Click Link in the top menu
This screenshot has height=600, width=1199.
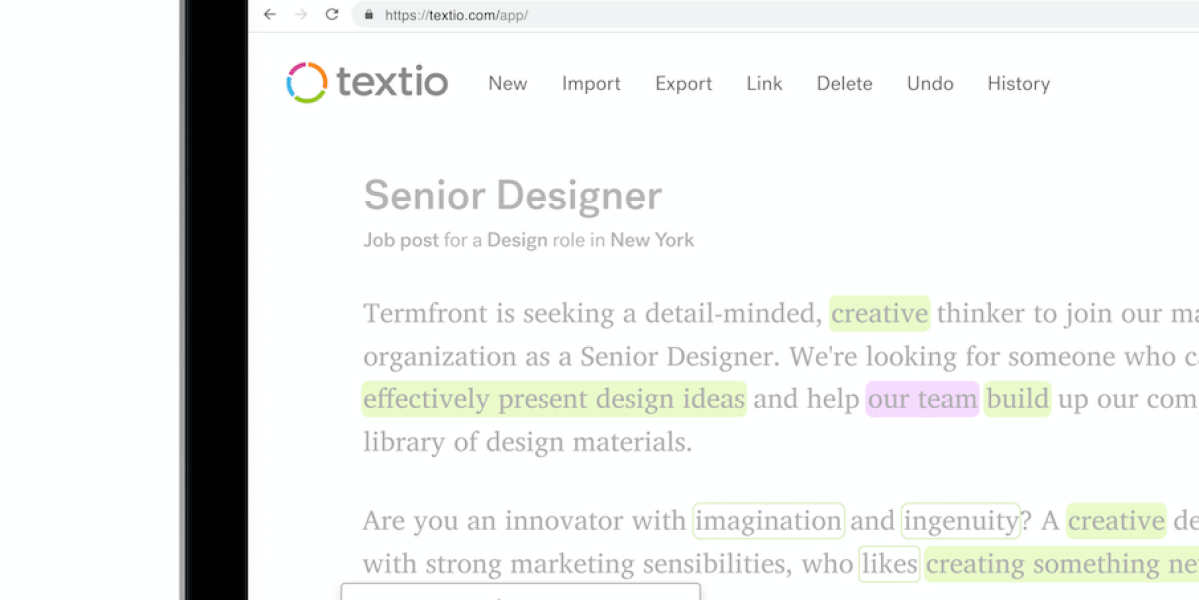tap(764, 84)
